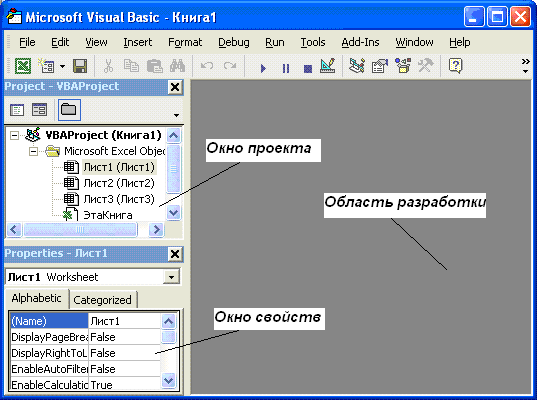
Task: Switch to the Alphabetic tab
Action: [36, 298]
